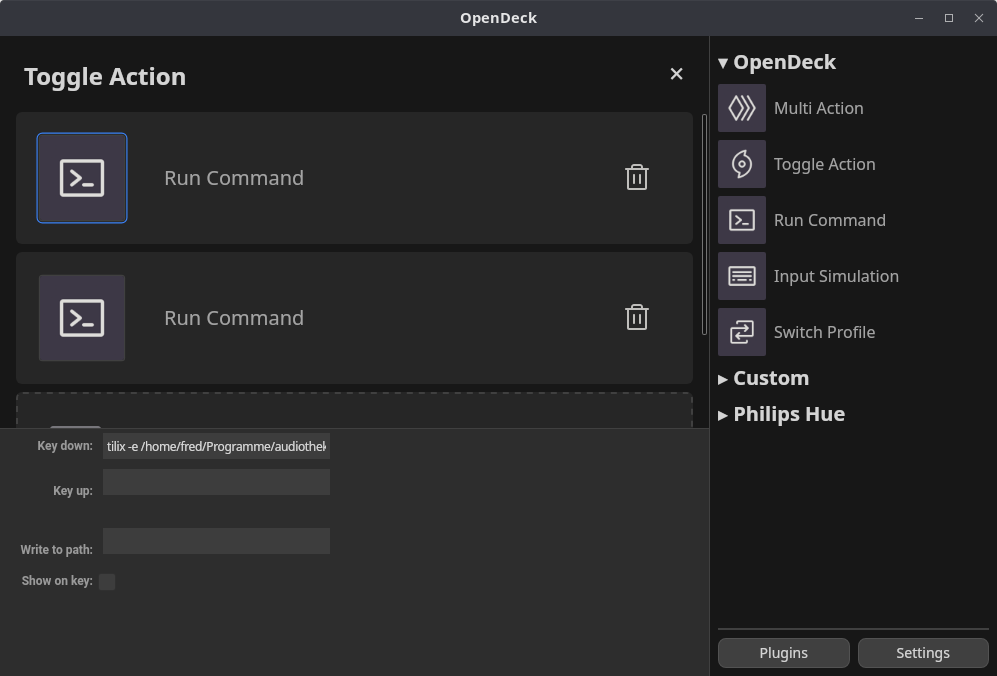Open the Plugins panel
Image resolution: width=997 pixels, height=676 pixels.
point(783,652)
